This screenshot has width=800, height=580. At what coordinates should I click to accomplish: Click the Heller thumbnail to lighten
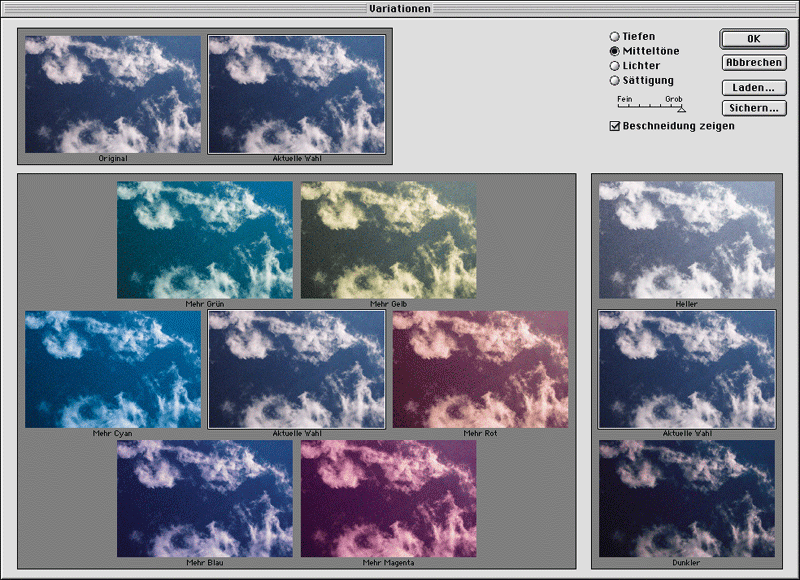point(686,239)
